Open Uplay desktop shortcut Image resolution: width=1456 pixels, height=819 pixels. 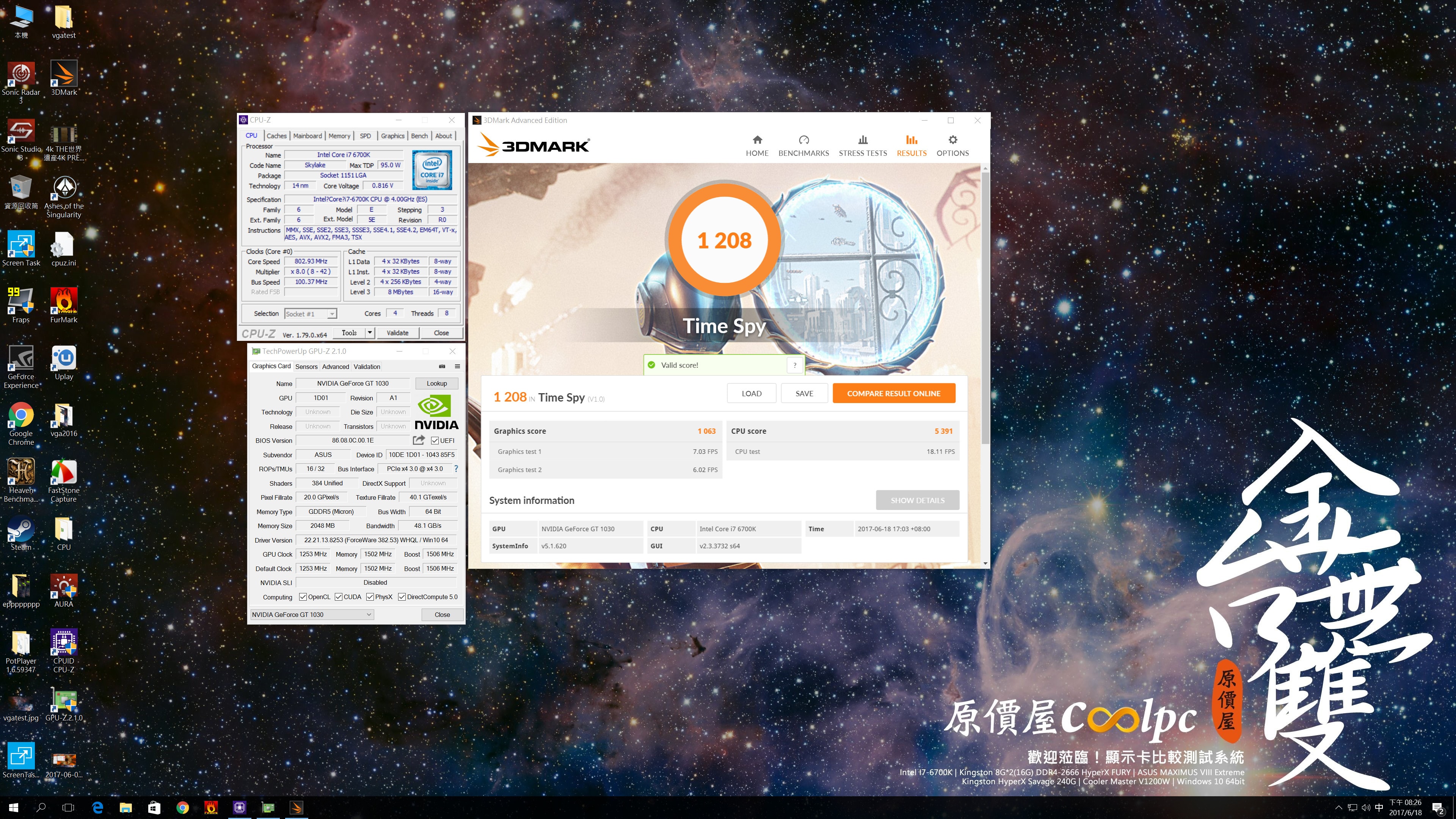64,362
